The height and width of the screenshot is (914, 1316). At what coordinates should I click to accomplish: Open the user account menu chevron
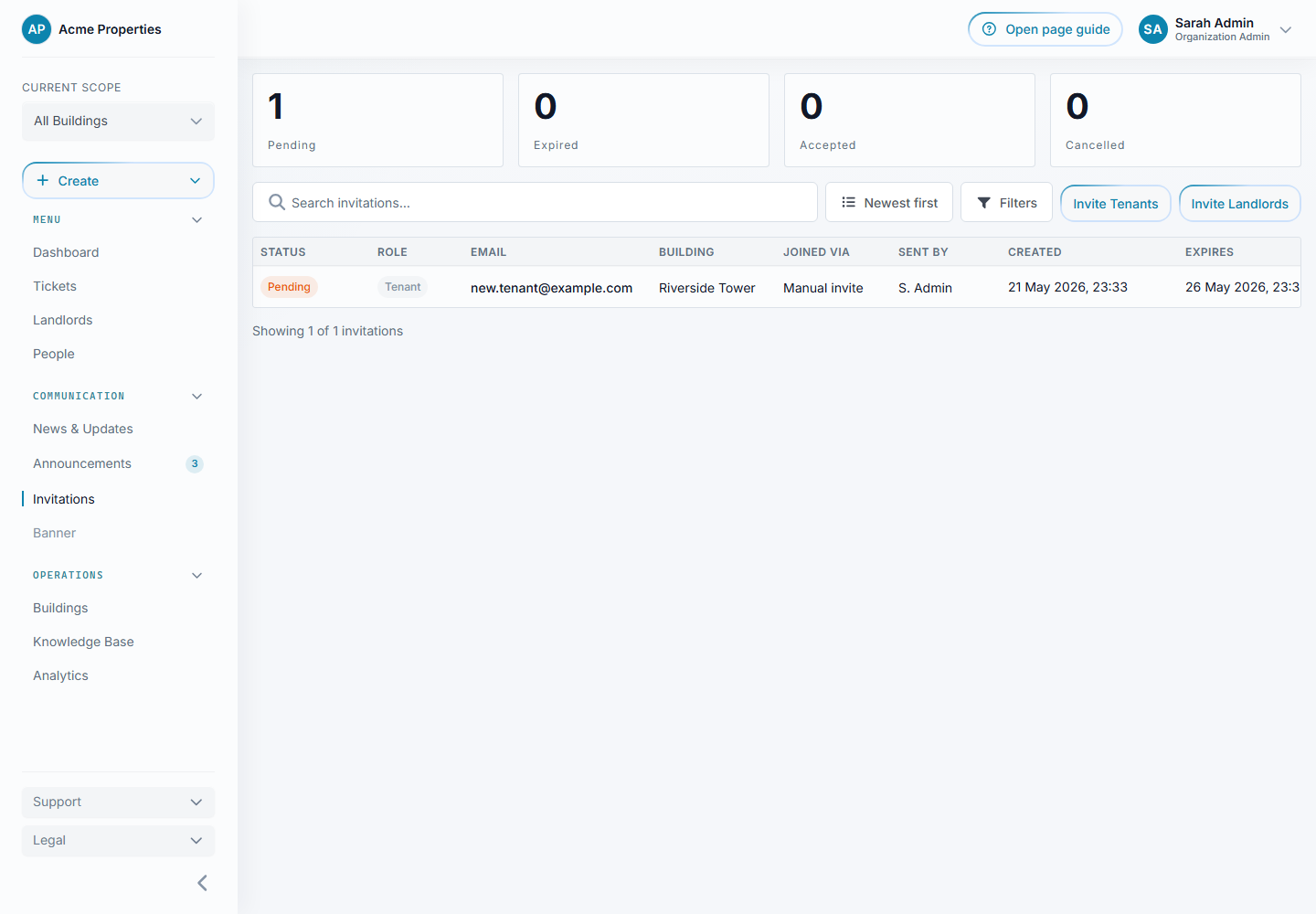pyautogui.click(x=1286, y=29)
